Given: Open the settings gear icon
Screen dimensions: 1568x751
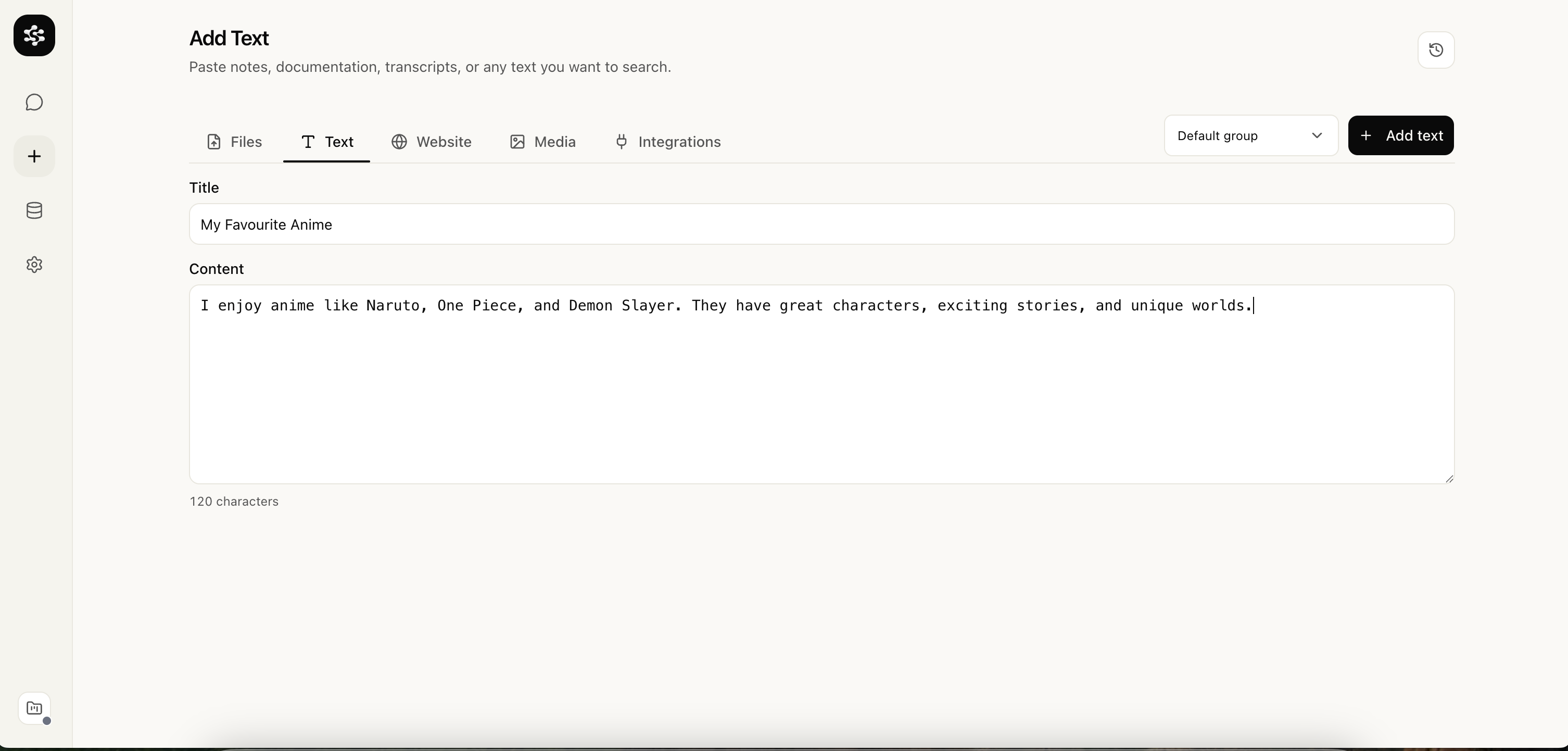Looking at the screenshot, I should pos(34,265).
